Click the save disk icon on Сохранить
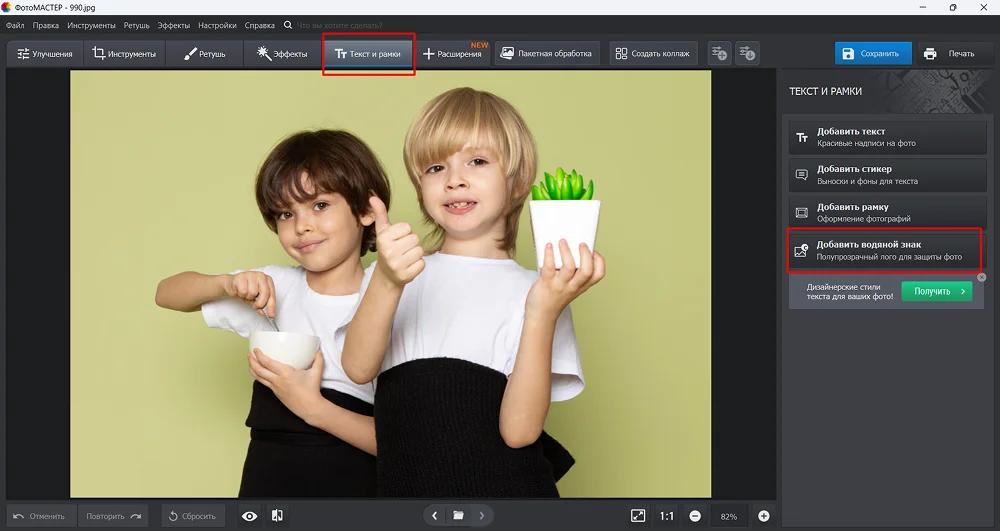 tap(848, 54)
